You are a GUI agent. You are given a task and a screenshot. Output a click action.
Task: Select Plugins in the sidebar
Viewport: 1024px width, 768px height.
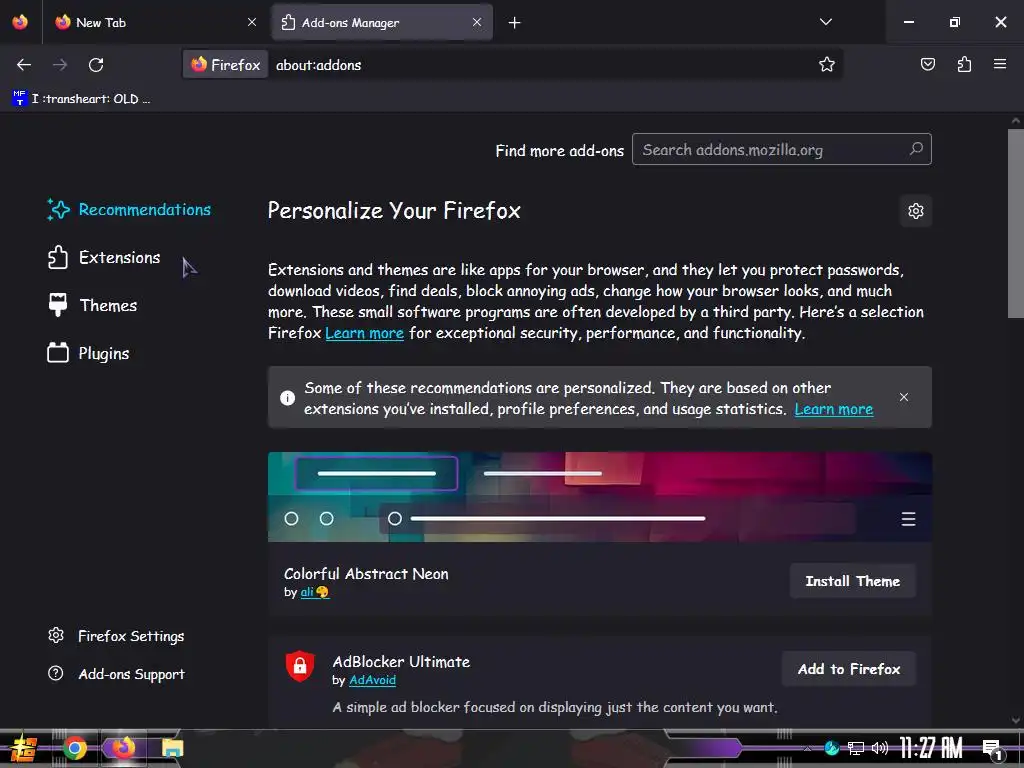coord(88,353)
